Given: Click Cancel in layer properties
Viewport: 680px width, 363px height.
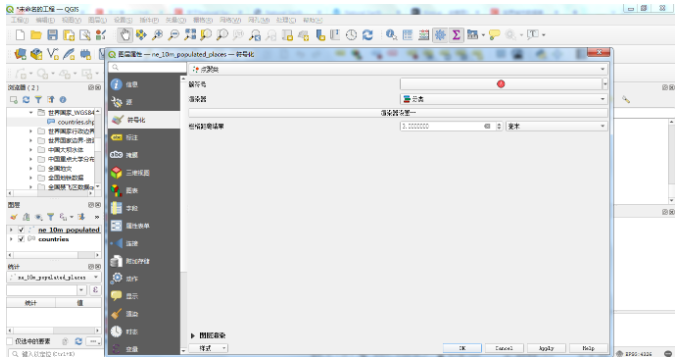Looking at the screenshot, I should pos(504,348).
